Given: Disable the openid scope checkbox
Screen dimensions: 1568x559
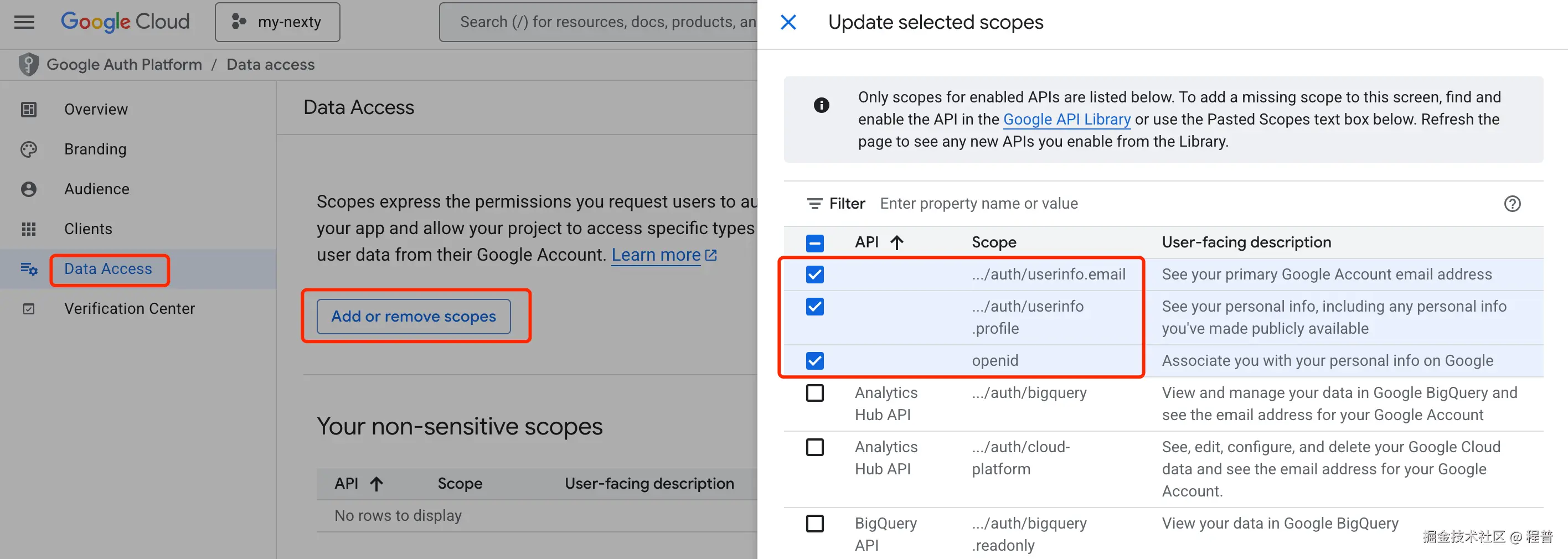Looking at the screenshot, I should [x=814, y=360].
